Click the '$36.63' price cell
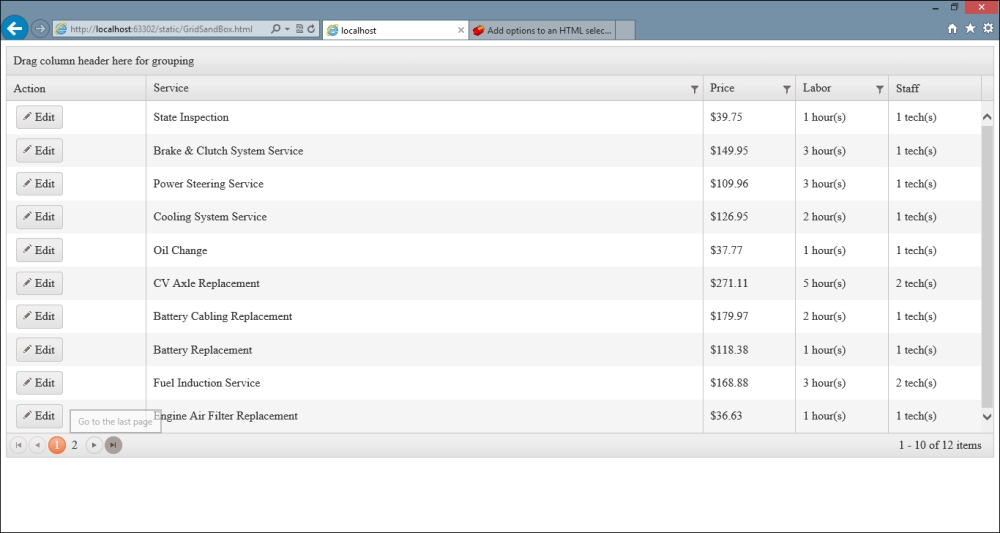The image size is (1000, 533). tap(749, 416)
